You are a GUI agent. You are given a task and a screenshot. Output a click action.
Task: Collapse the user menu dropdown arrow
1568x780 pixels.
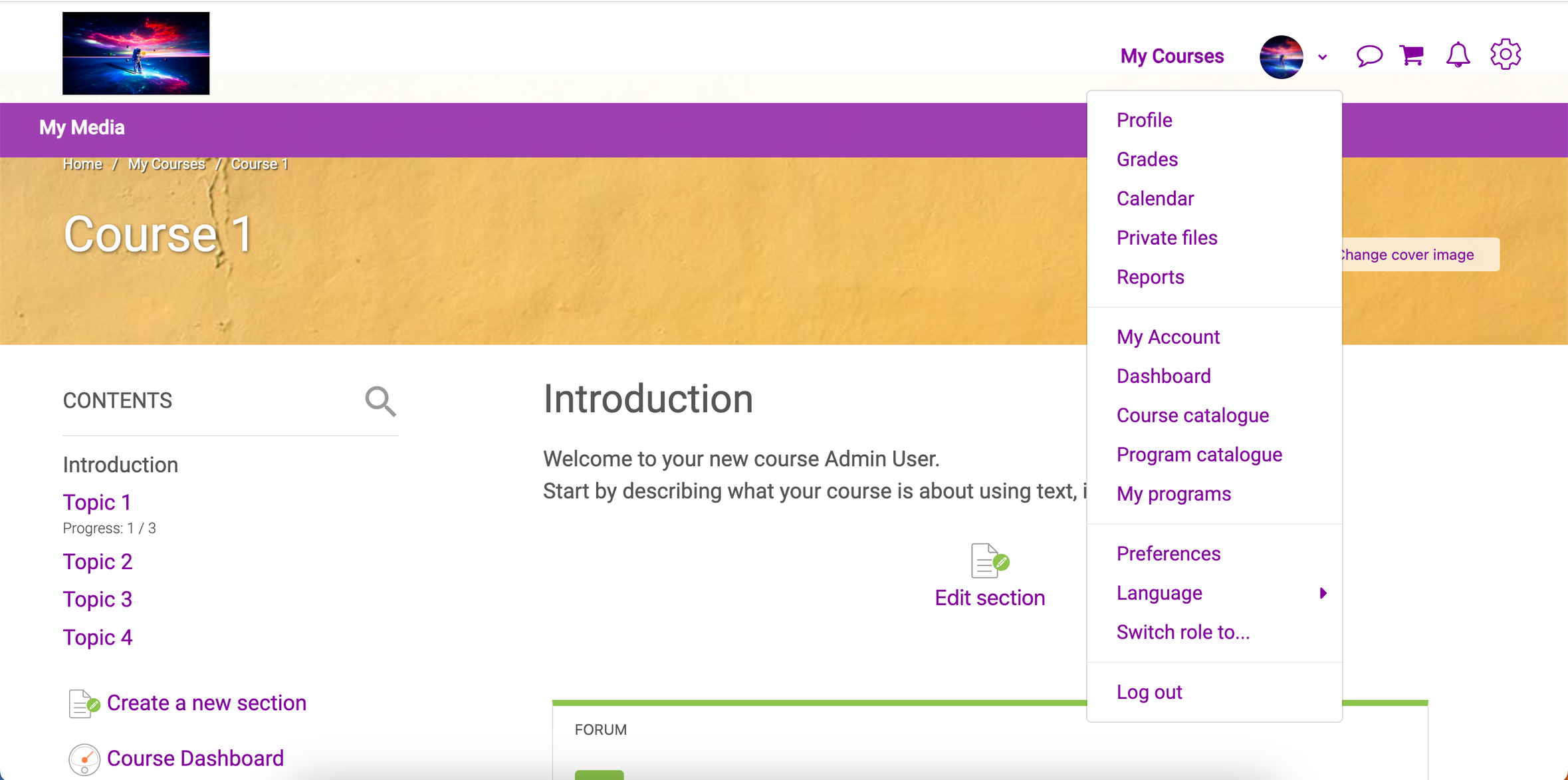1323,57
